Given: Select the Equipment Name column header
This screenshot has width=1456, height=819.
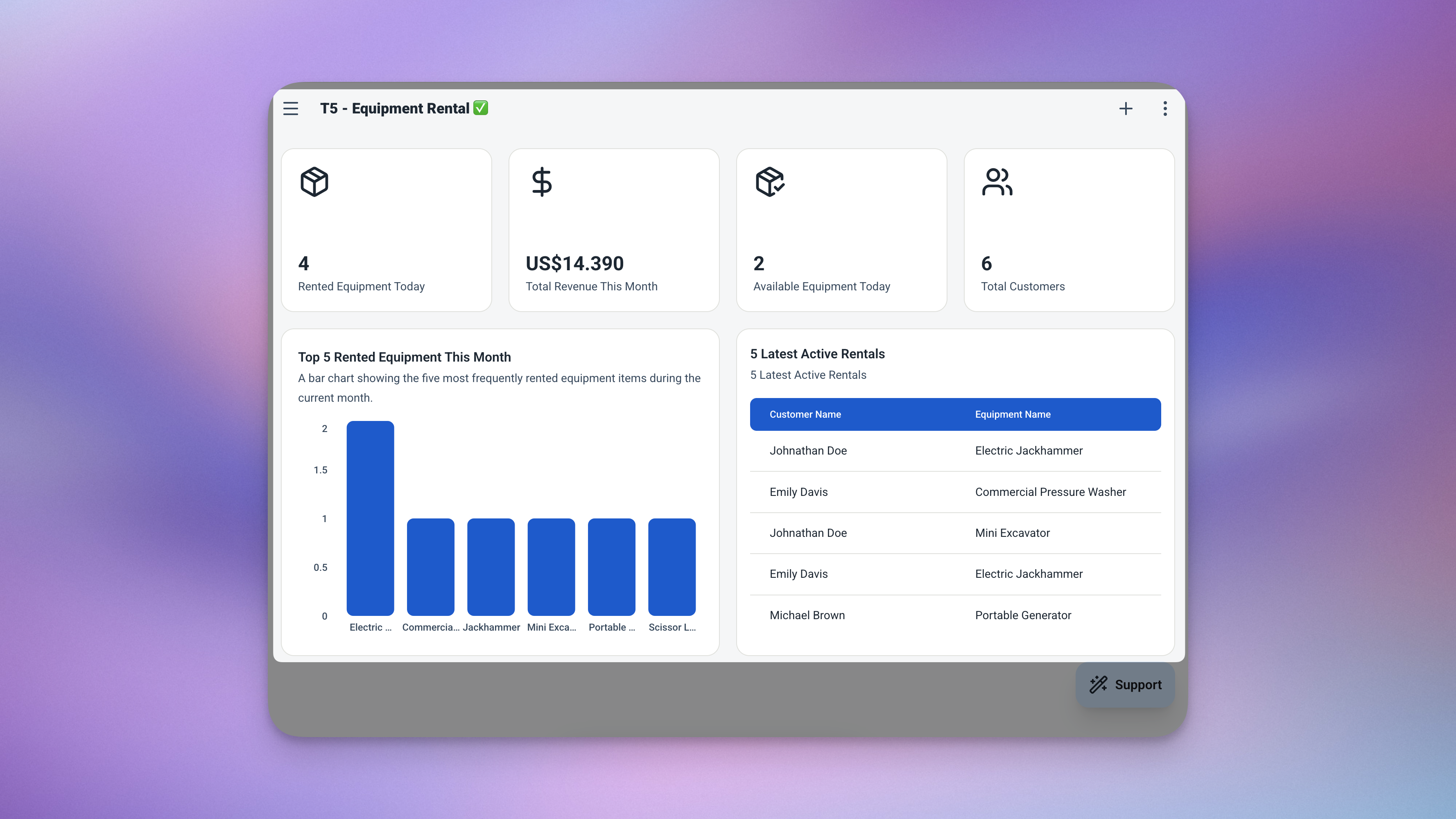Looking at the screenshot, I should 1012,414.
